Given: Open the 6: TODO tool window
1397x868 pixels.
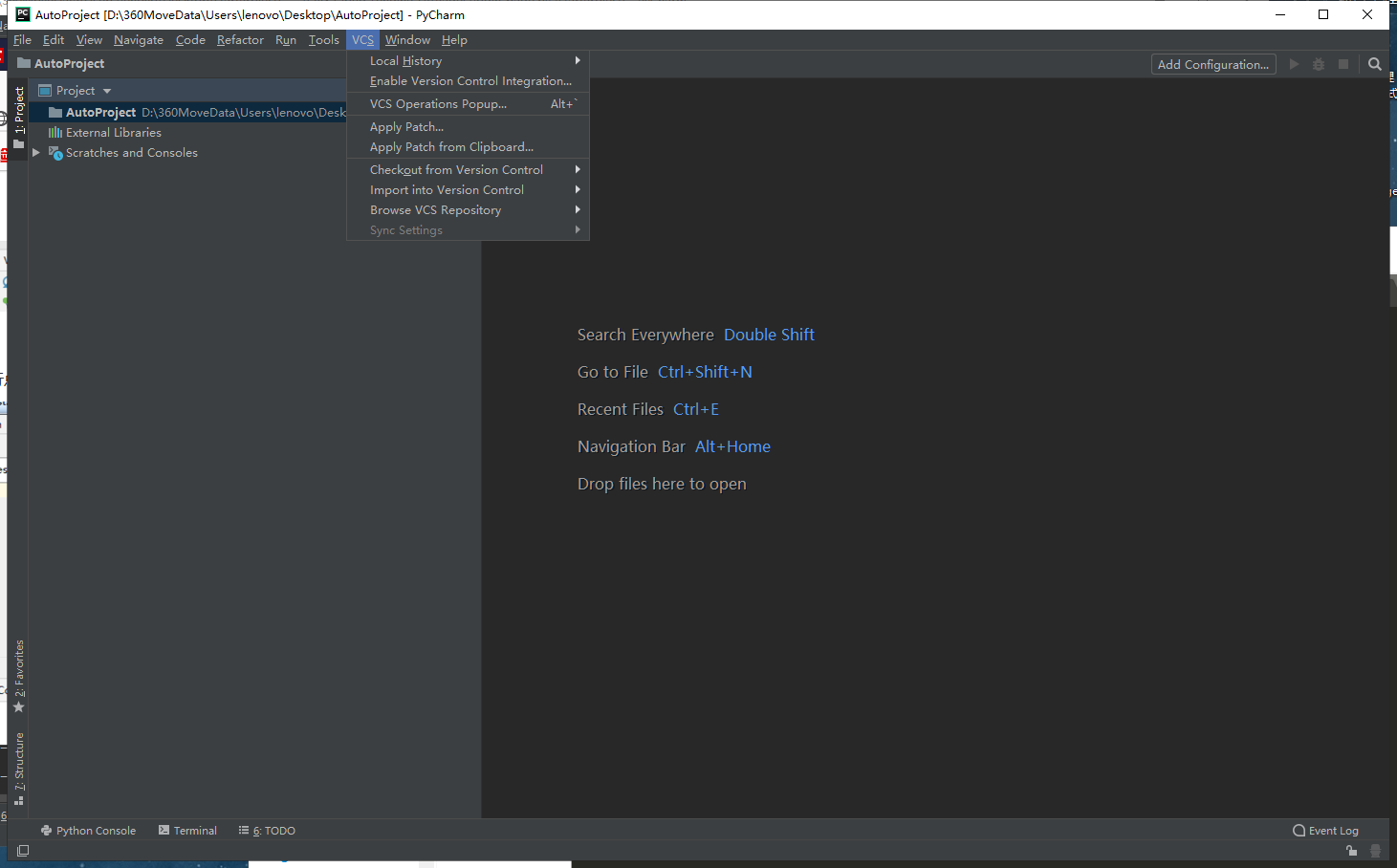Looking at the screenshot, I should coord(267,831).
